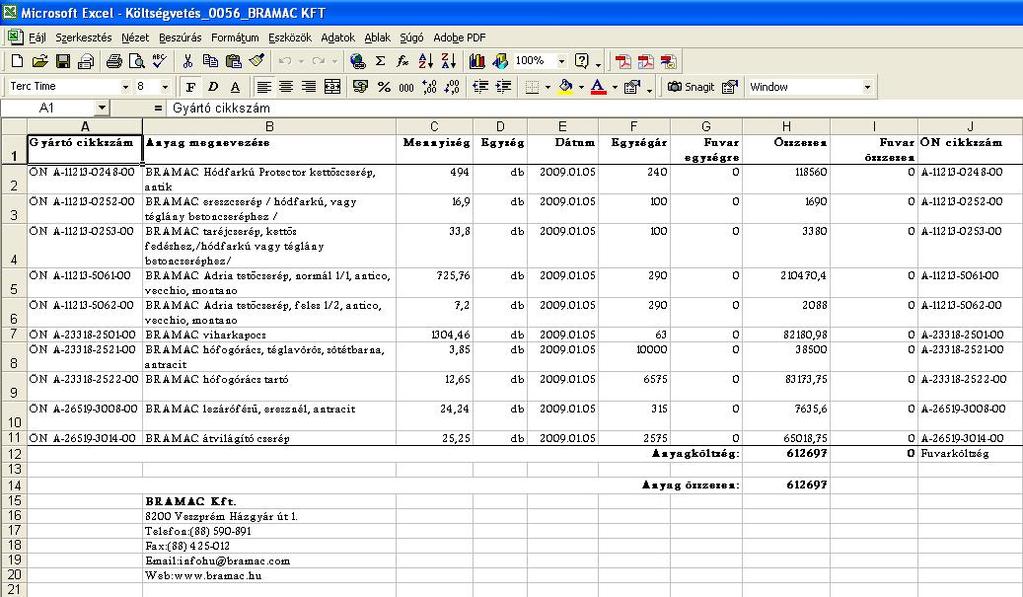This screenshot has height=597, width=1023.
Task: Activate the Format Painter brush
Action: click(x=256, y=61)
